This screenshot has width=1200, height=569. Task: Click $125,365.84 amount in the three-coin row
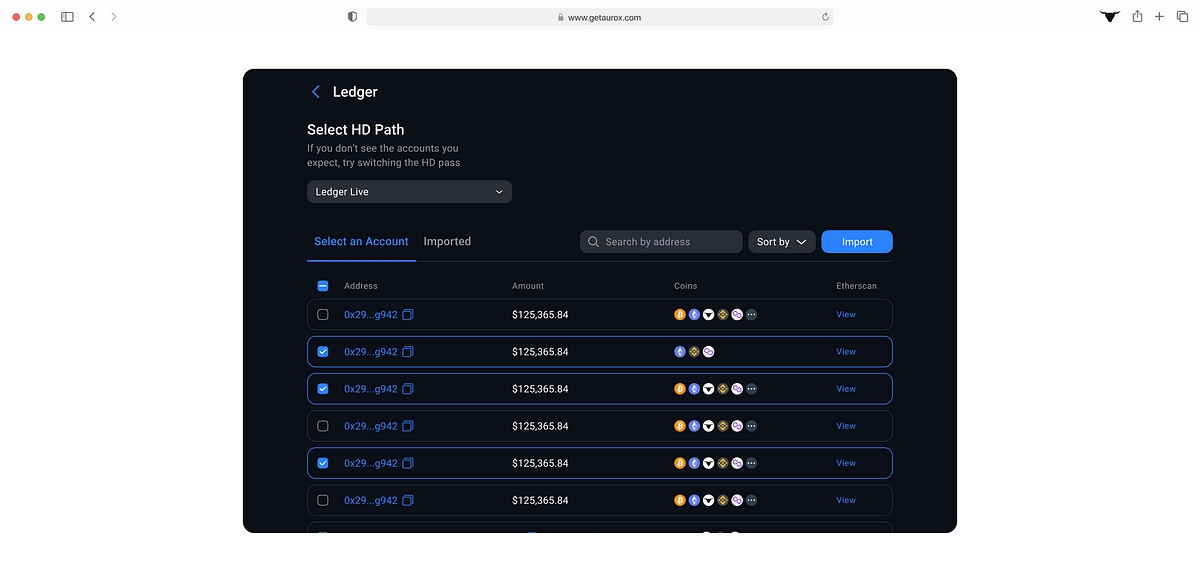pyautogui.click(x=540, y=352)
